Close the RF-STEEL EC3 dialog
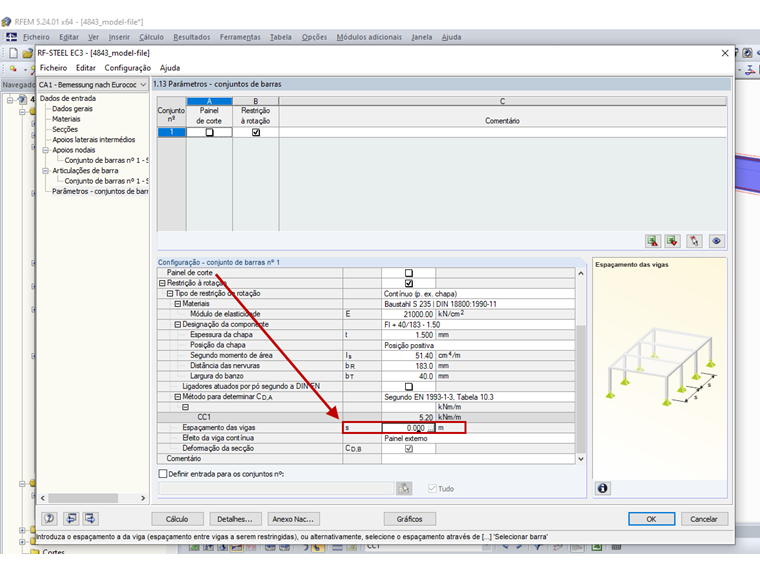760x570 pixels. coord(725,53)
